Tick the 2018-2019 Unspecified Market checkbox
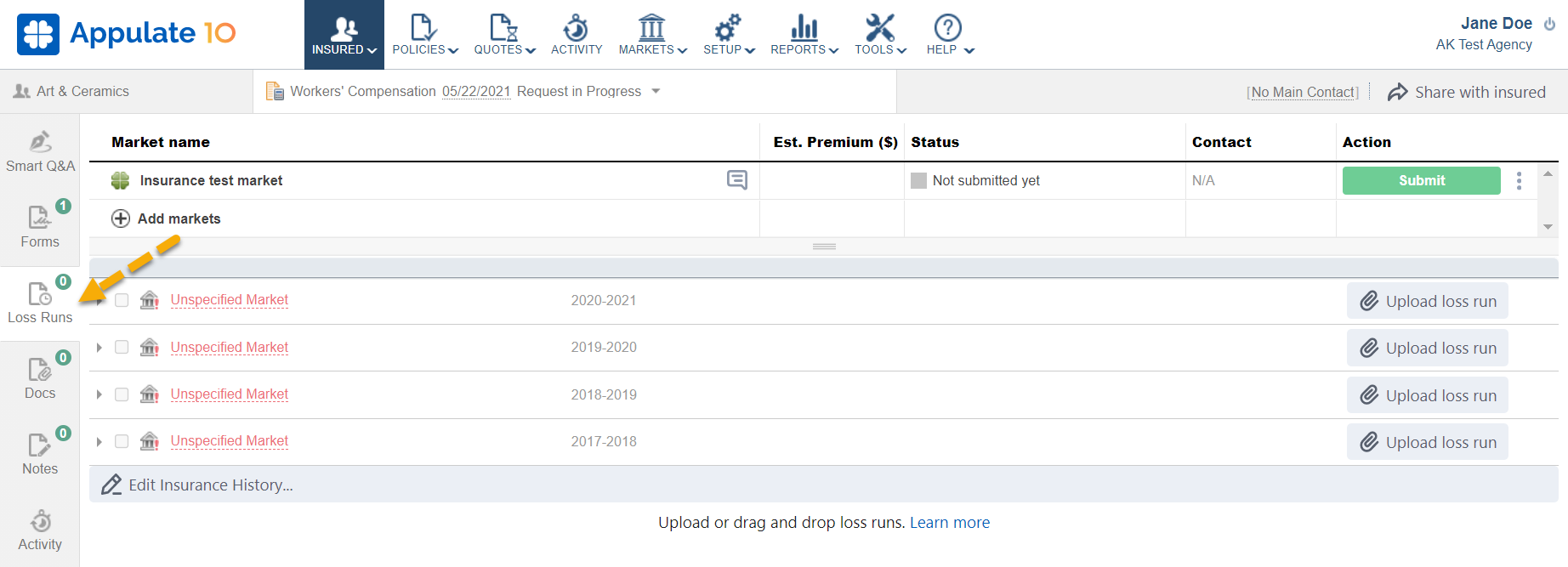Viewport: 1568px width, 567px height. coord(122,394)
